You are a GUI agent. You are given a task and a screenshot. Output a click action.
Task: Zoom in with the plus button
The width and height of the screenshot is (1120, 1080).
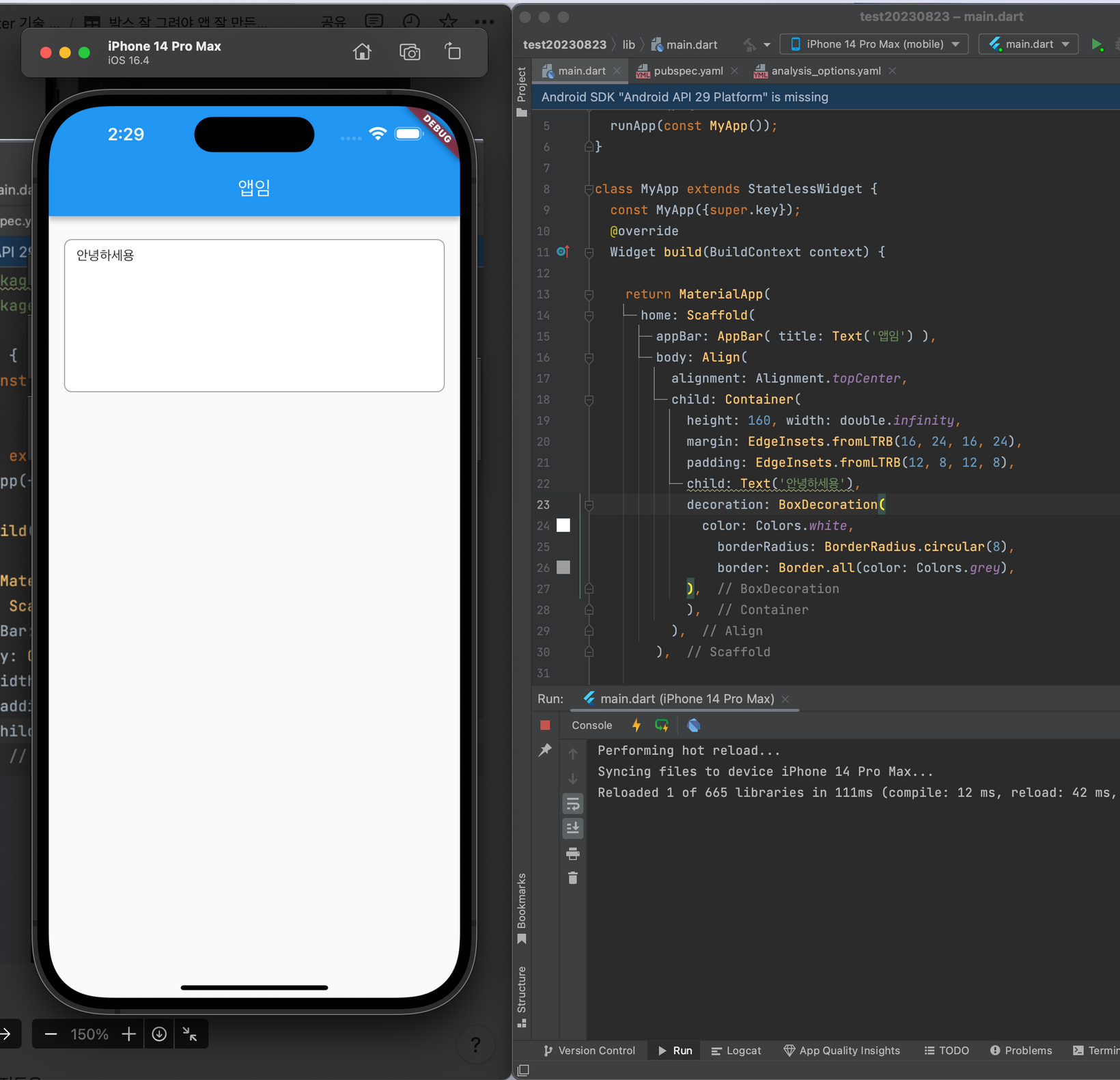(x=128, y=1034)
